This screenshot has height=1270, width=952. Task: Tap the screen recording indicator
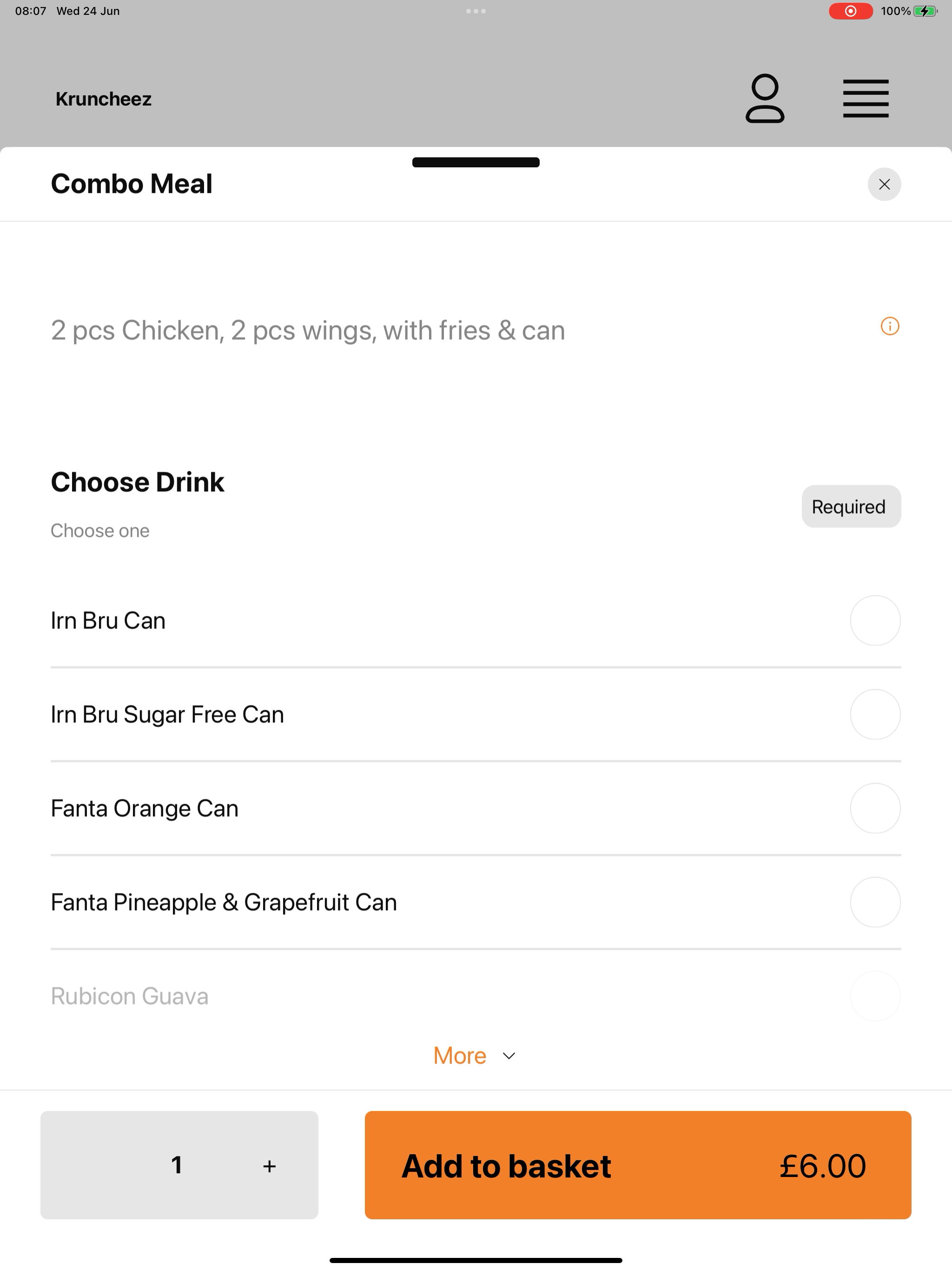coord(850,11)
